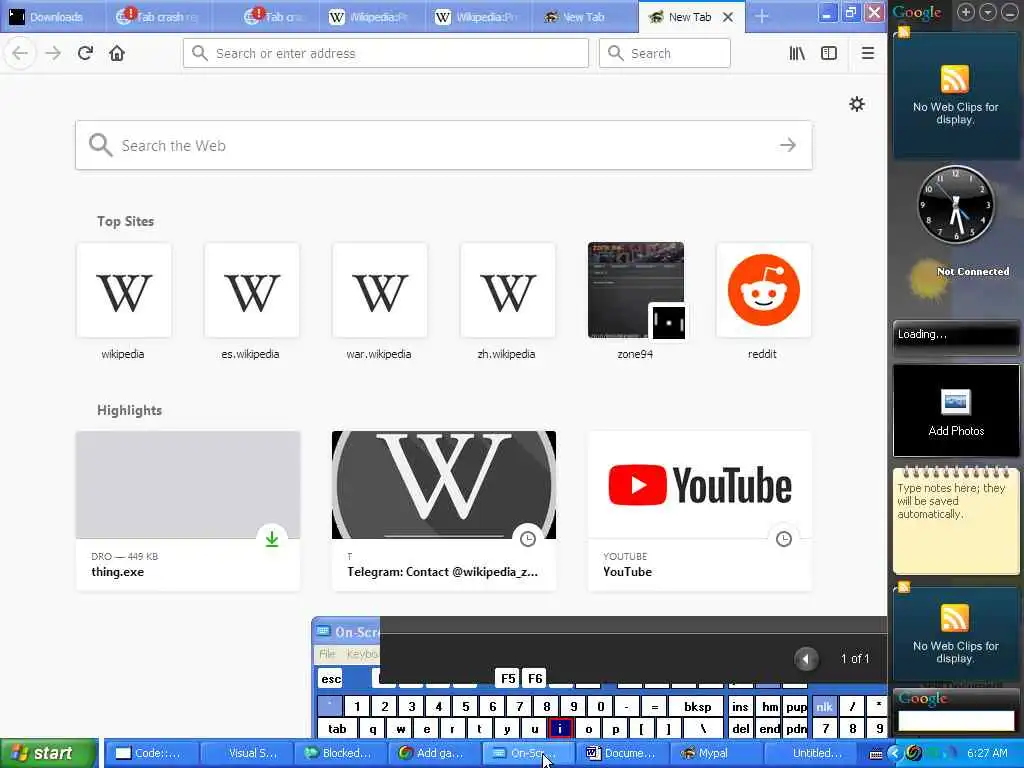
Task: Click the F5 key on On-Screen Keyboard
Action: 507,679
